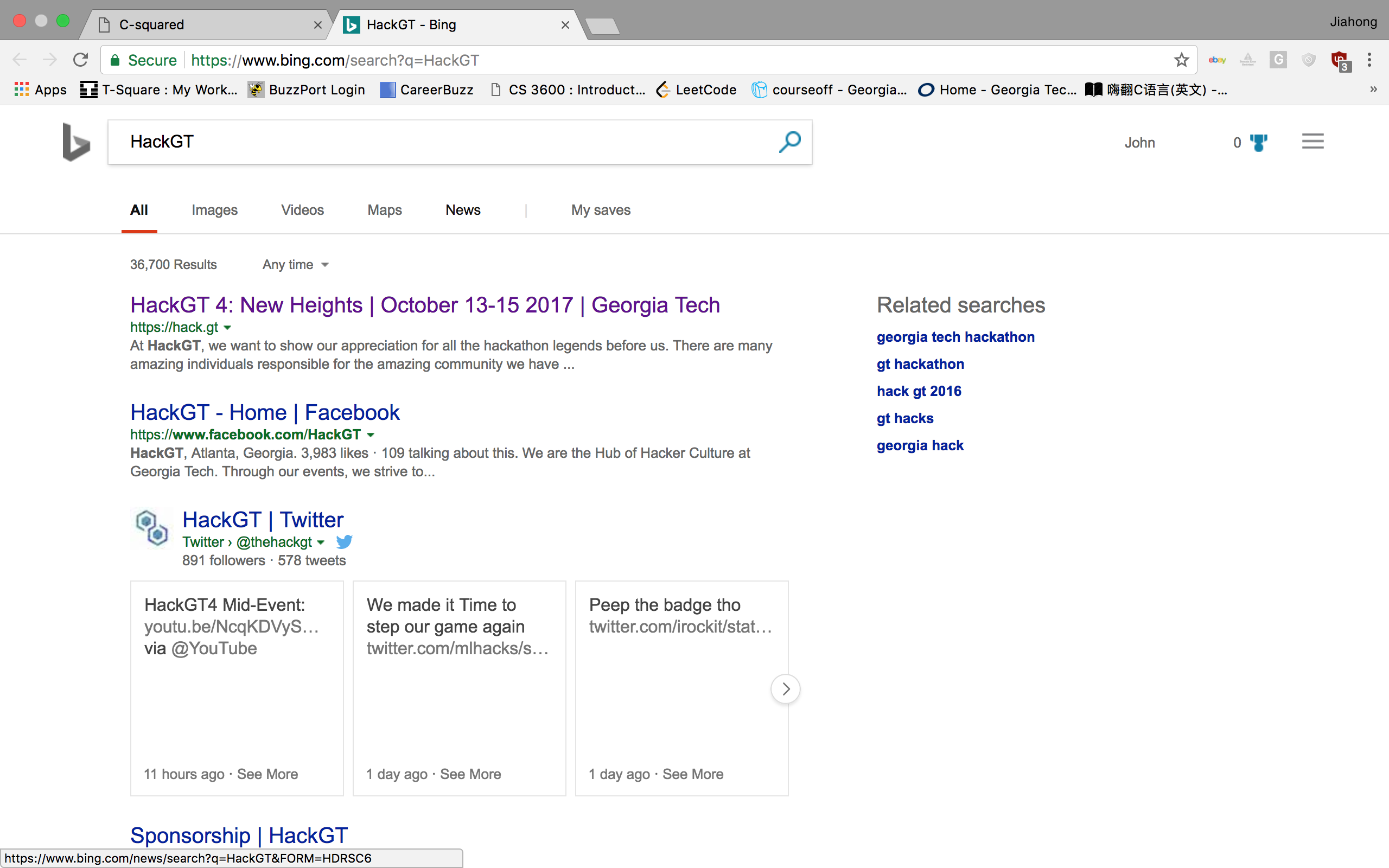
Task: Expand dropdown arrow next to hack.gt URL
Action: click(227, 328)
